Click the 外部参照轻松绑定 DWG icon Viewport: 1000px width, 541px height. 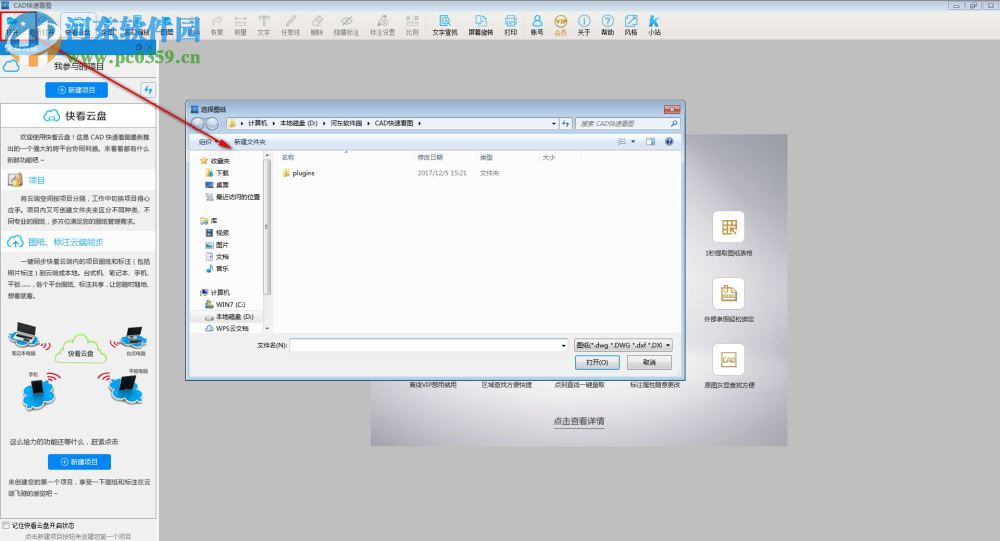point(728,293)
